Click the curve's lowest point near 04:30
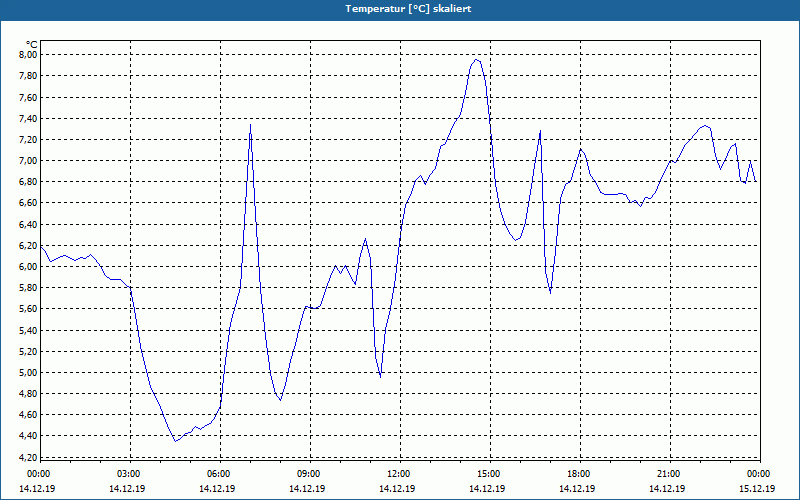Image resolution: width=800 pixels, height=500 pixels. point(175,441)
